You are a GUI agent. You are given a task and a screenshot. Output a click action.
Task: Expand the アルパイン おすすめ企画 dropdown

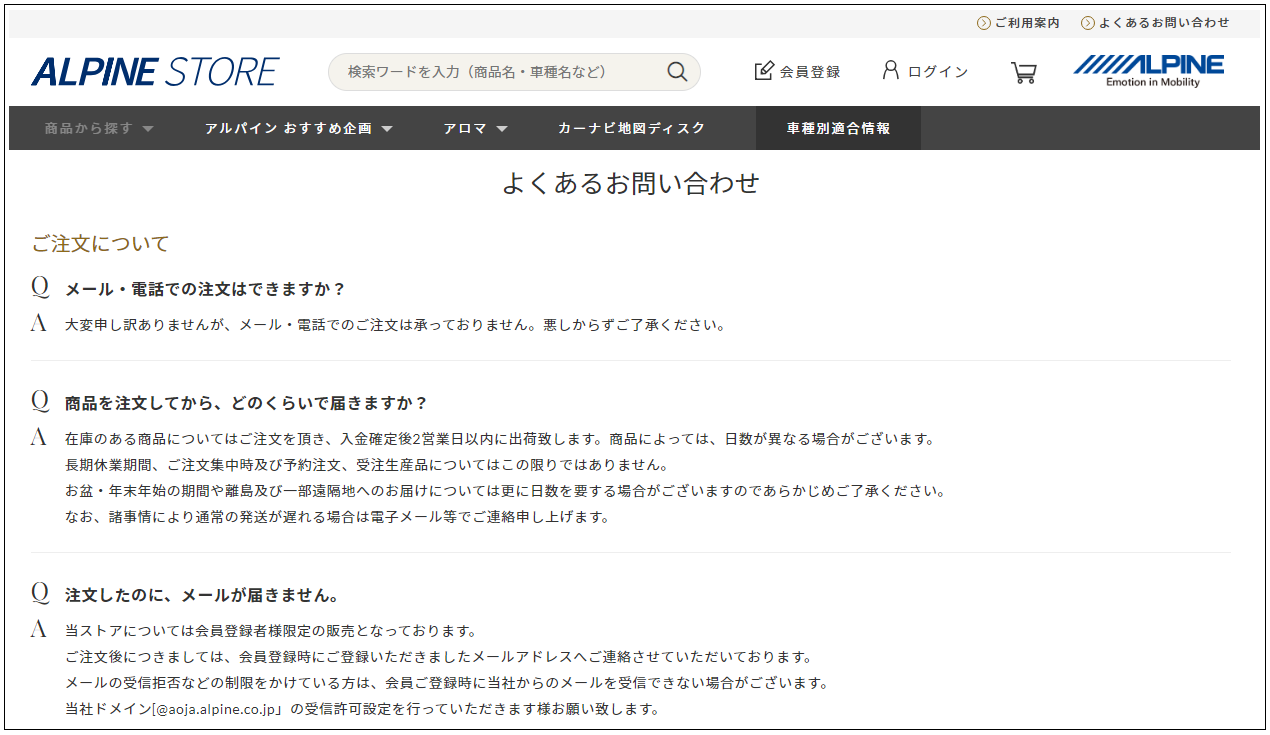pos(298,128)
